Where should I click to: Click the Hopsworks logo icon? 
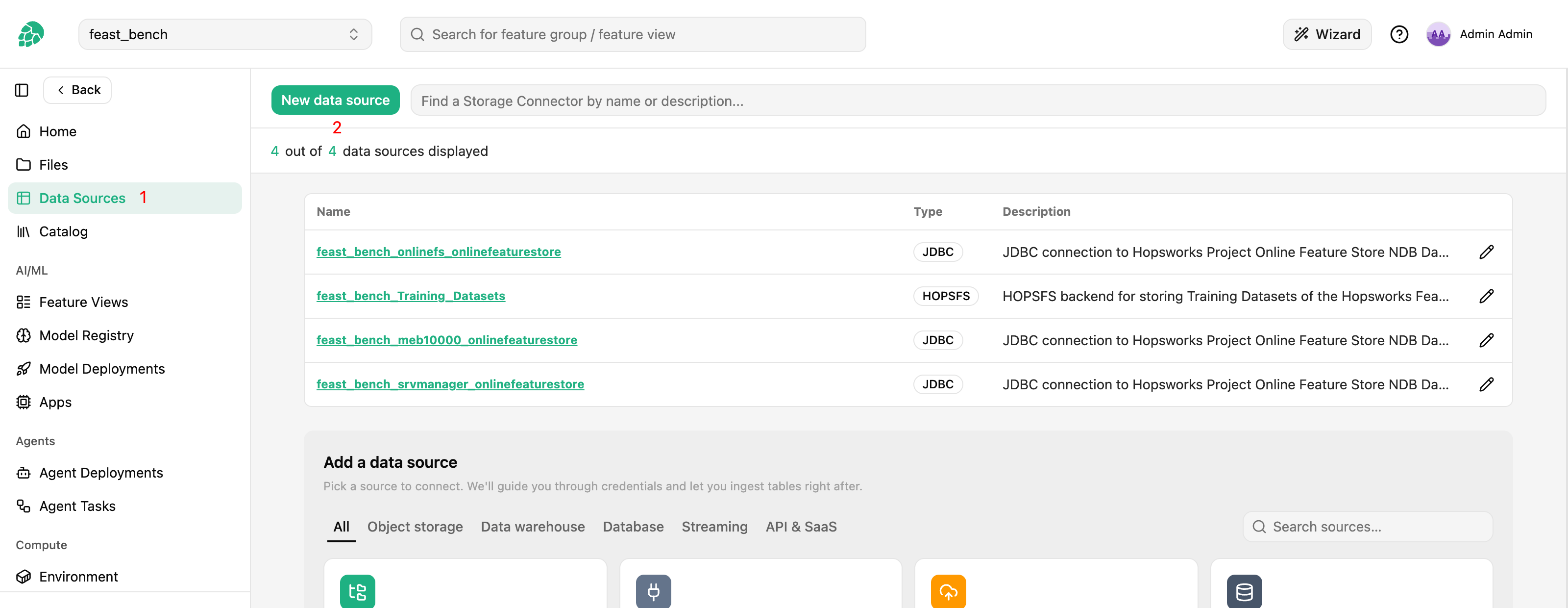click(x=30, y=34)
